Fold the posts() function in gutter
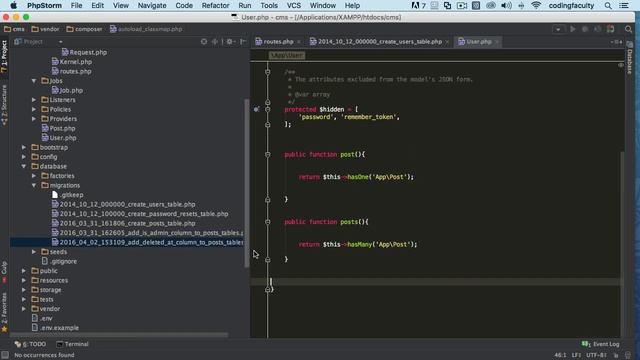 [x=268, y=222]
